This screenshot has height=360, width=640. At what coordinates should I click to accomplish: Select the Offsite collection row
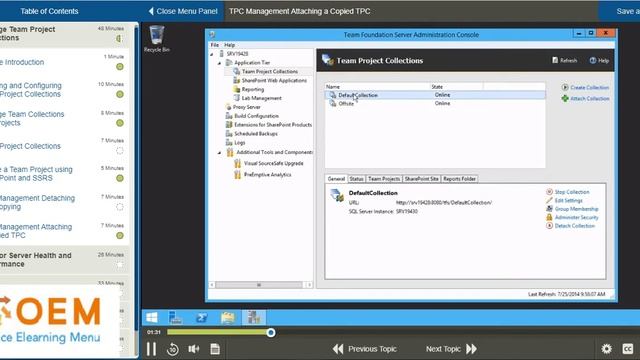click(x=435, y=104)
